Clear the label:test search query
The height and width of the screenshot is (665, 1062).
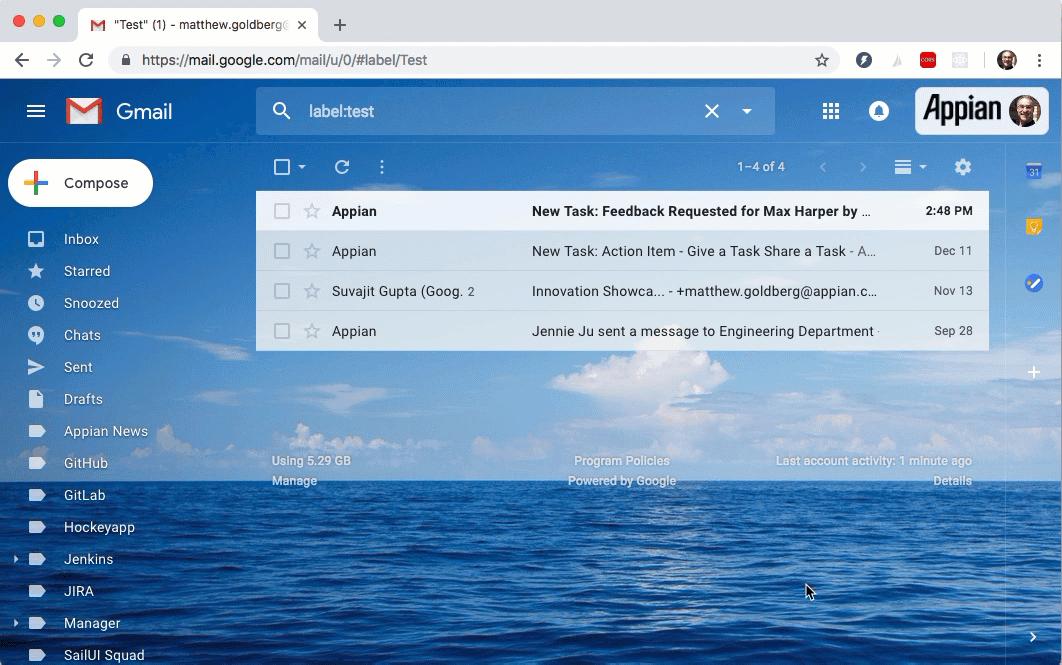click(711, 111)
